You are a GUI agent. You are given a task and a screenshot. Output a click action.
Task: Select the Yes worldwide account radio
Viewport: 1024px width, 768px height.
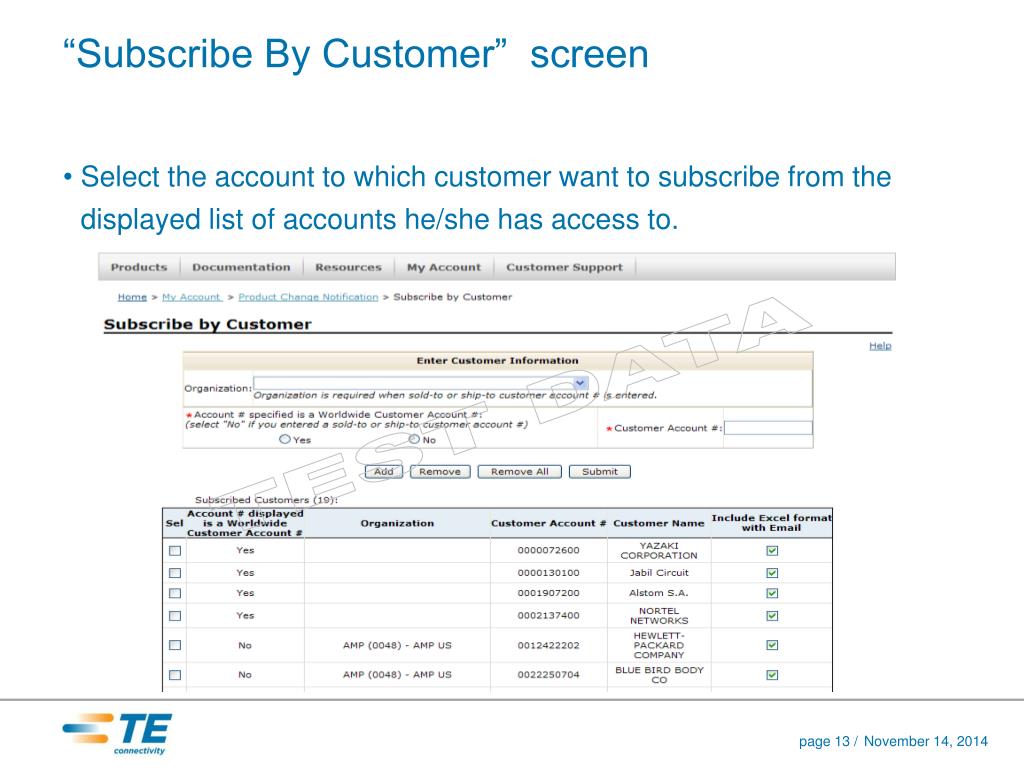click(284, 440)
